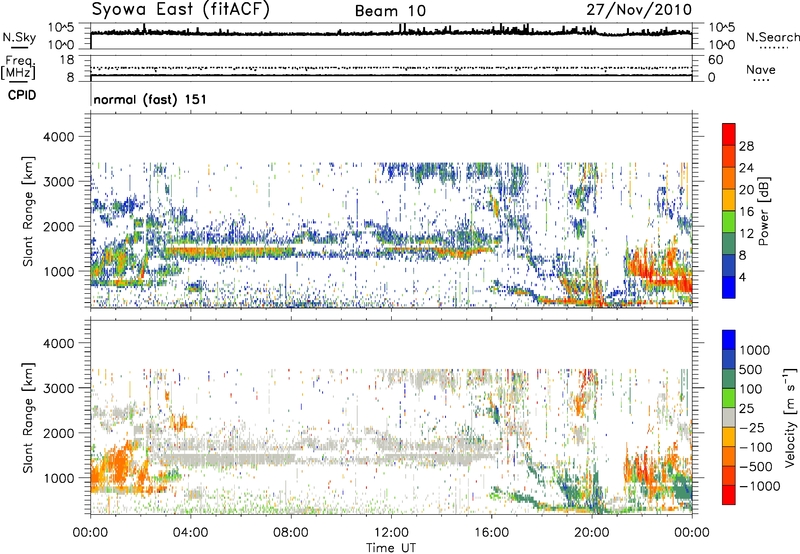Image resolution: width=800 pixels, height=554 pixels.
Task: Click the 'Nave' legend label
Action: coord(761,69)
